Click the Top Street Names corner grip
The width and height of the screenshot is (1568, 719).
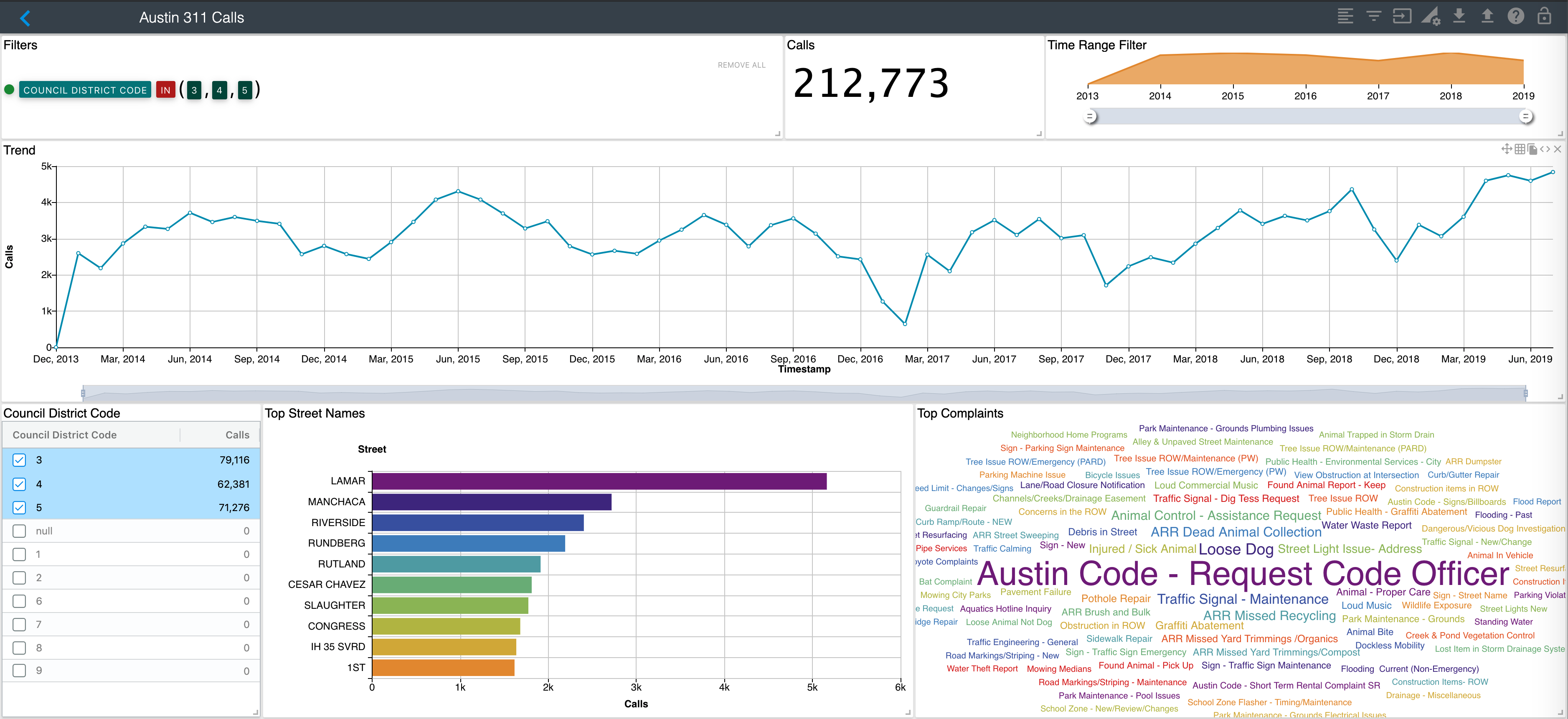908,712
